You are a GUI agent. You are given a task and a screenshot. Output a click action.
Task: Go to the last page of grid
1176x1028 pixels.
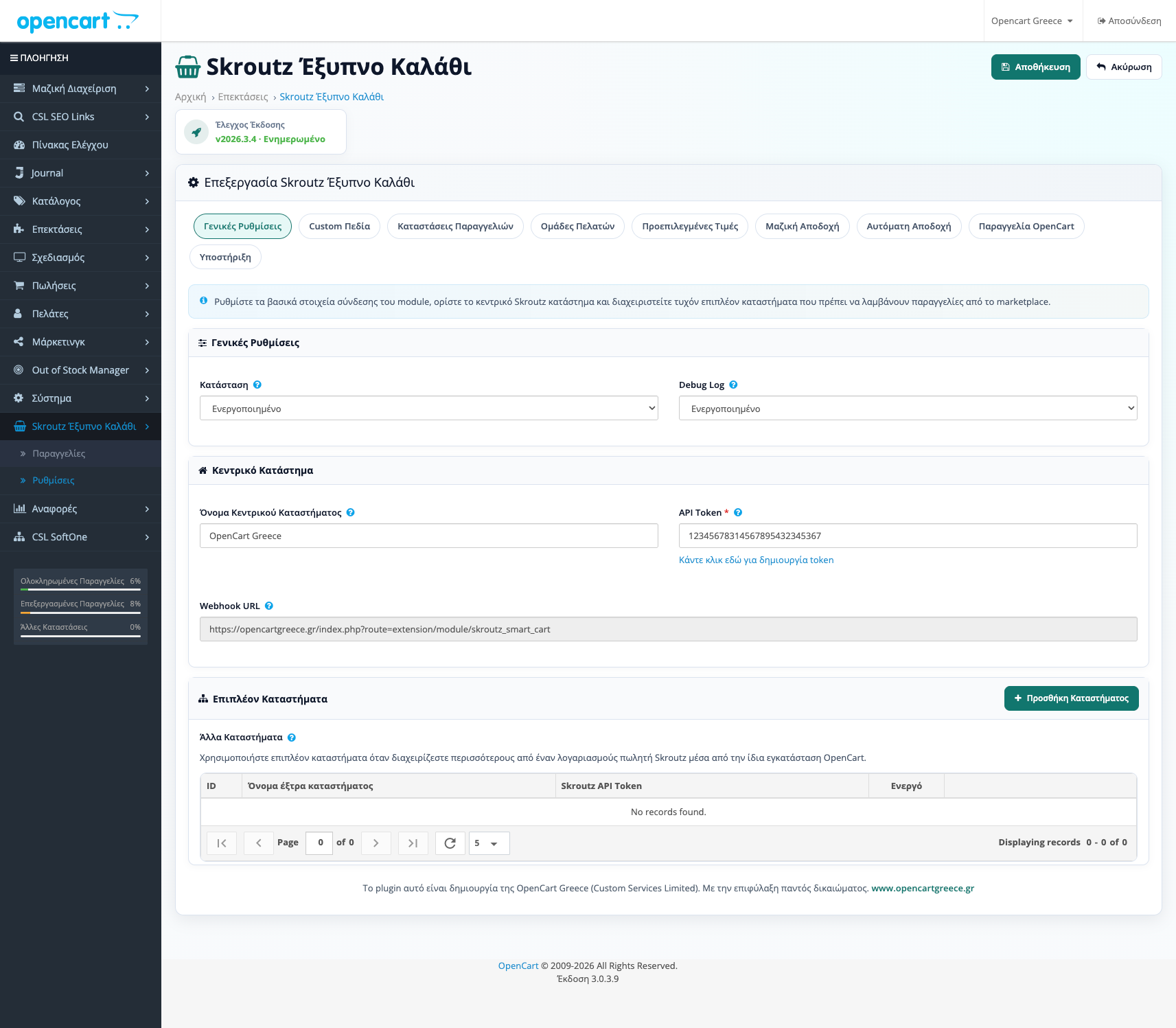413,843
